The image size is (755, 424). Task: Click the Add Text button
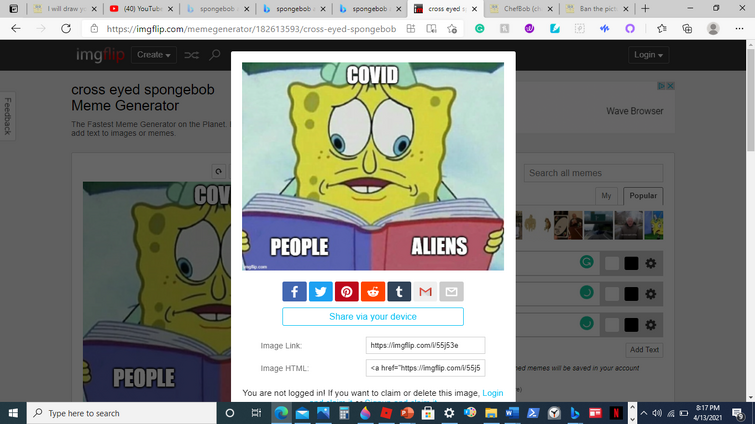(x=644, y=350)
